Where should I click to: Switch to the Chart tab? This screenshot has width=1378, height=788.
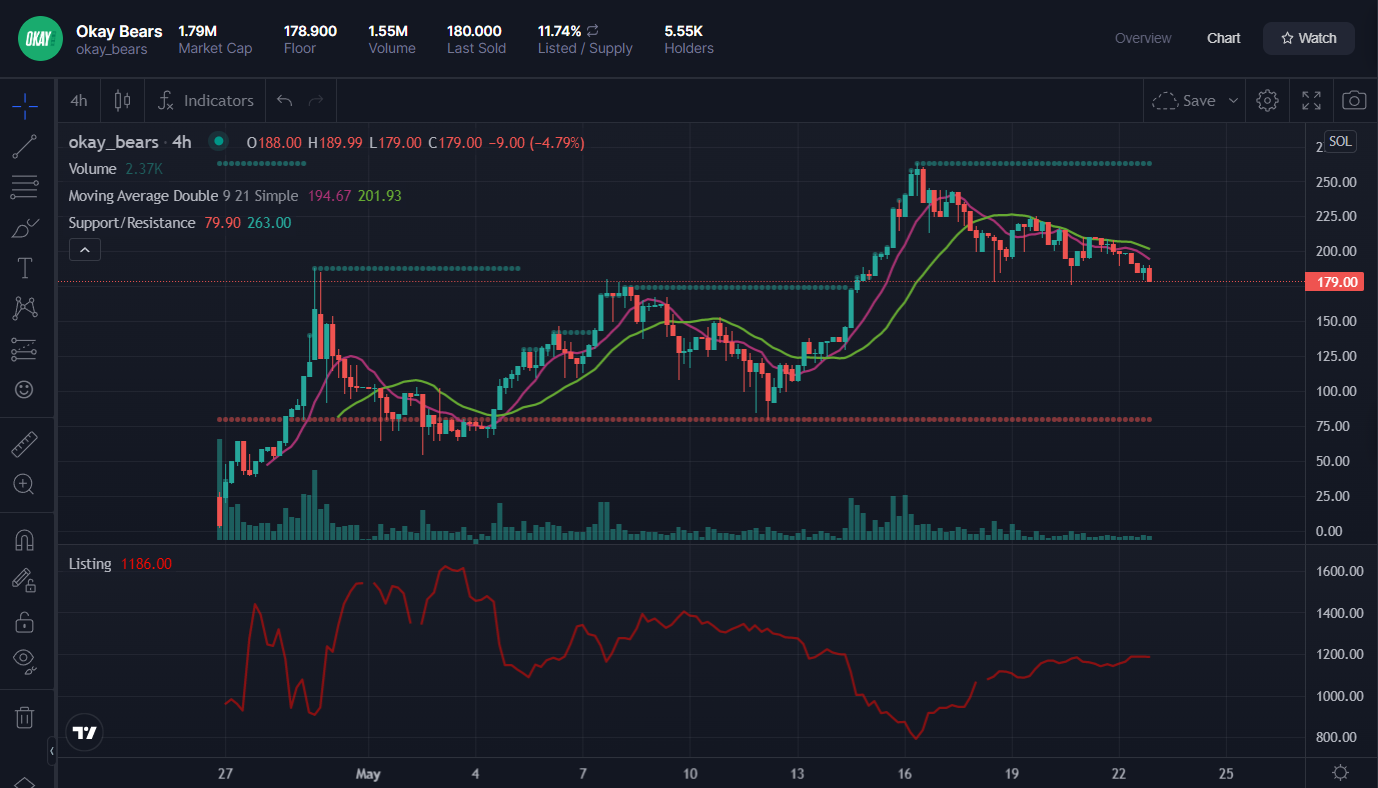[x=1224, y=38]
